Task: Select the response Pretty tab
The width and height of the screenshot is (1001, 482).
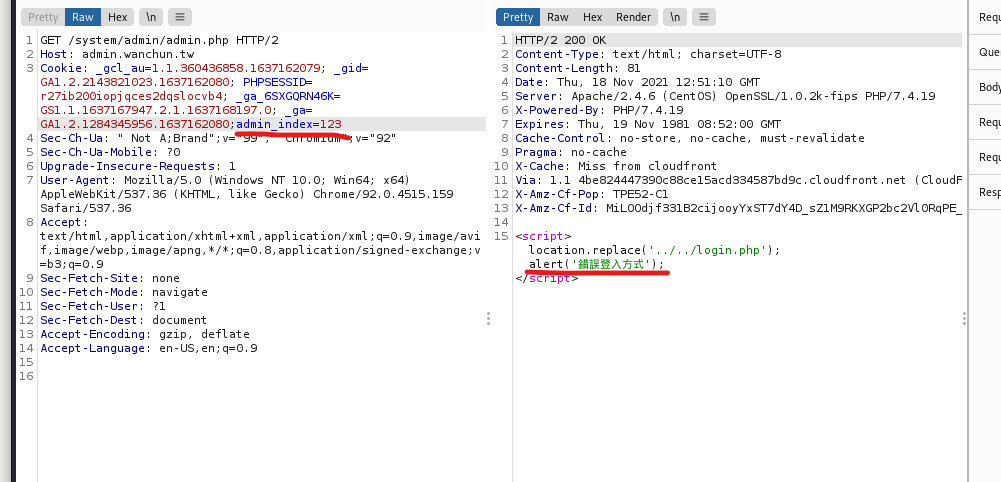Action: pos(518,17)
